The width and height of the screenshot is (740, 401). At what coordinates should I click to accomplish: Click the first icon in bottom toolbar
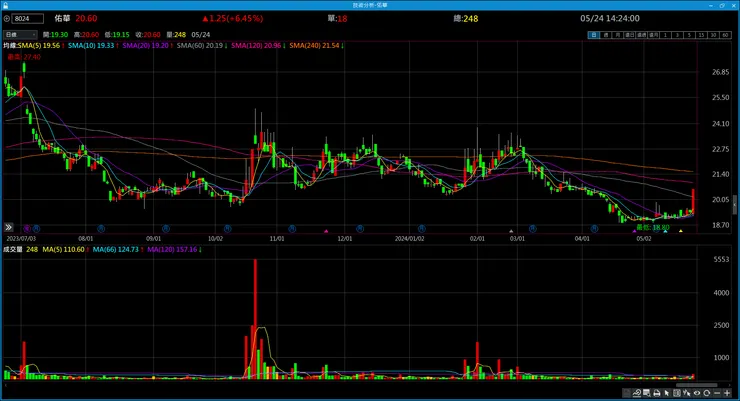point(626,393)
